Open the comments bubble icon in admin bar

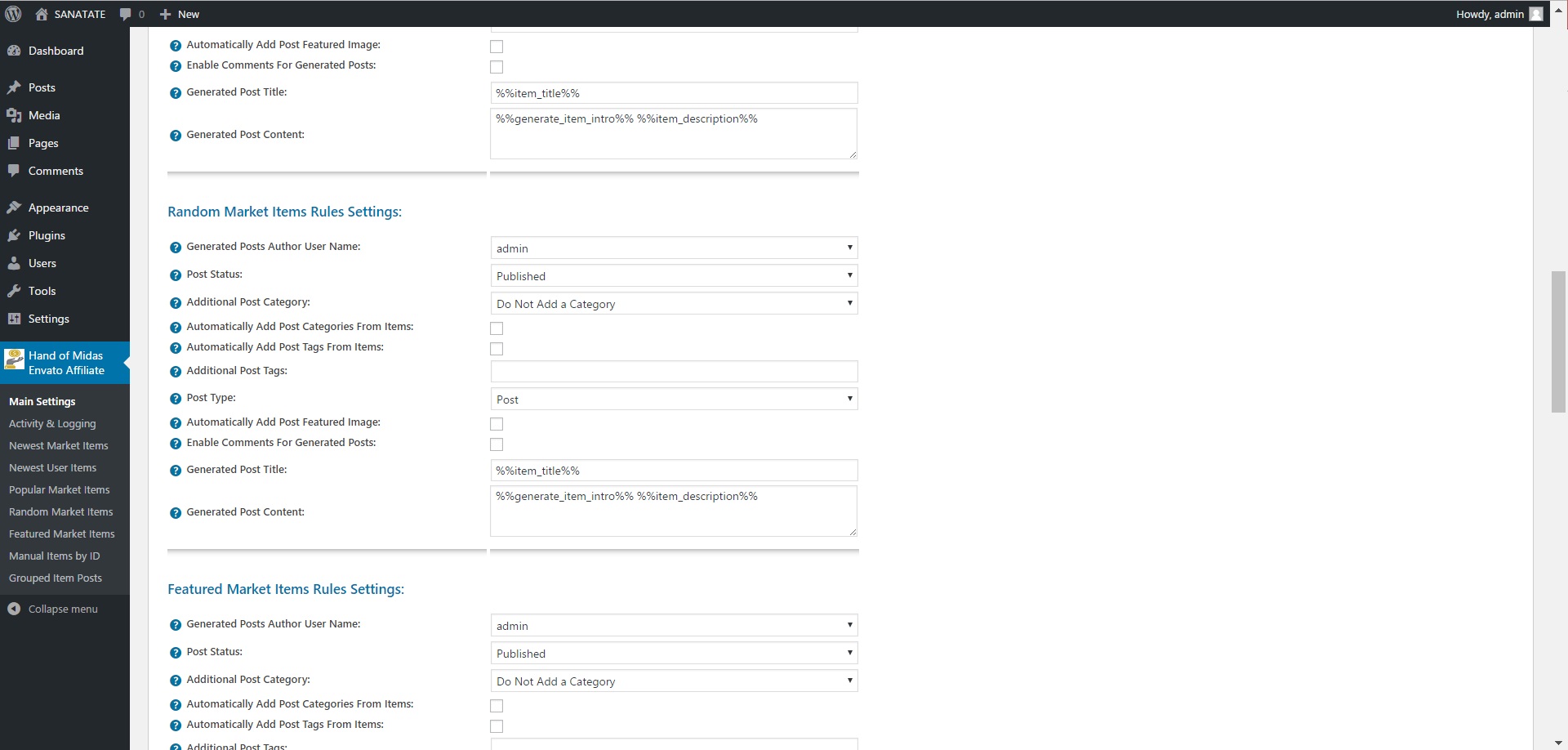[x=126, y=14]
